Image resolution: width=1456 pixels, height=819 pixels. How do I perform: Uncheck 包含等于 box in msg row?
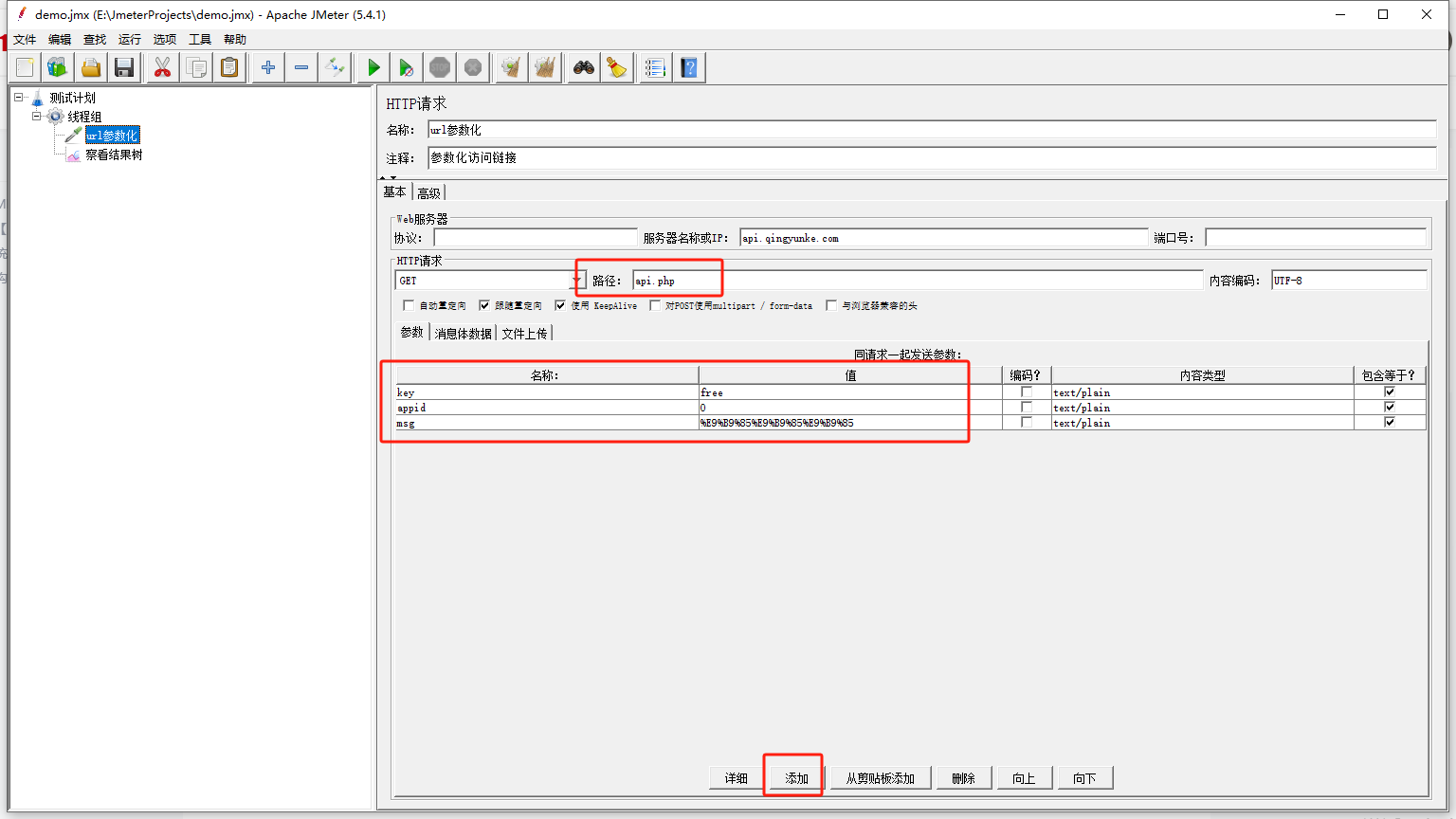1390,422
